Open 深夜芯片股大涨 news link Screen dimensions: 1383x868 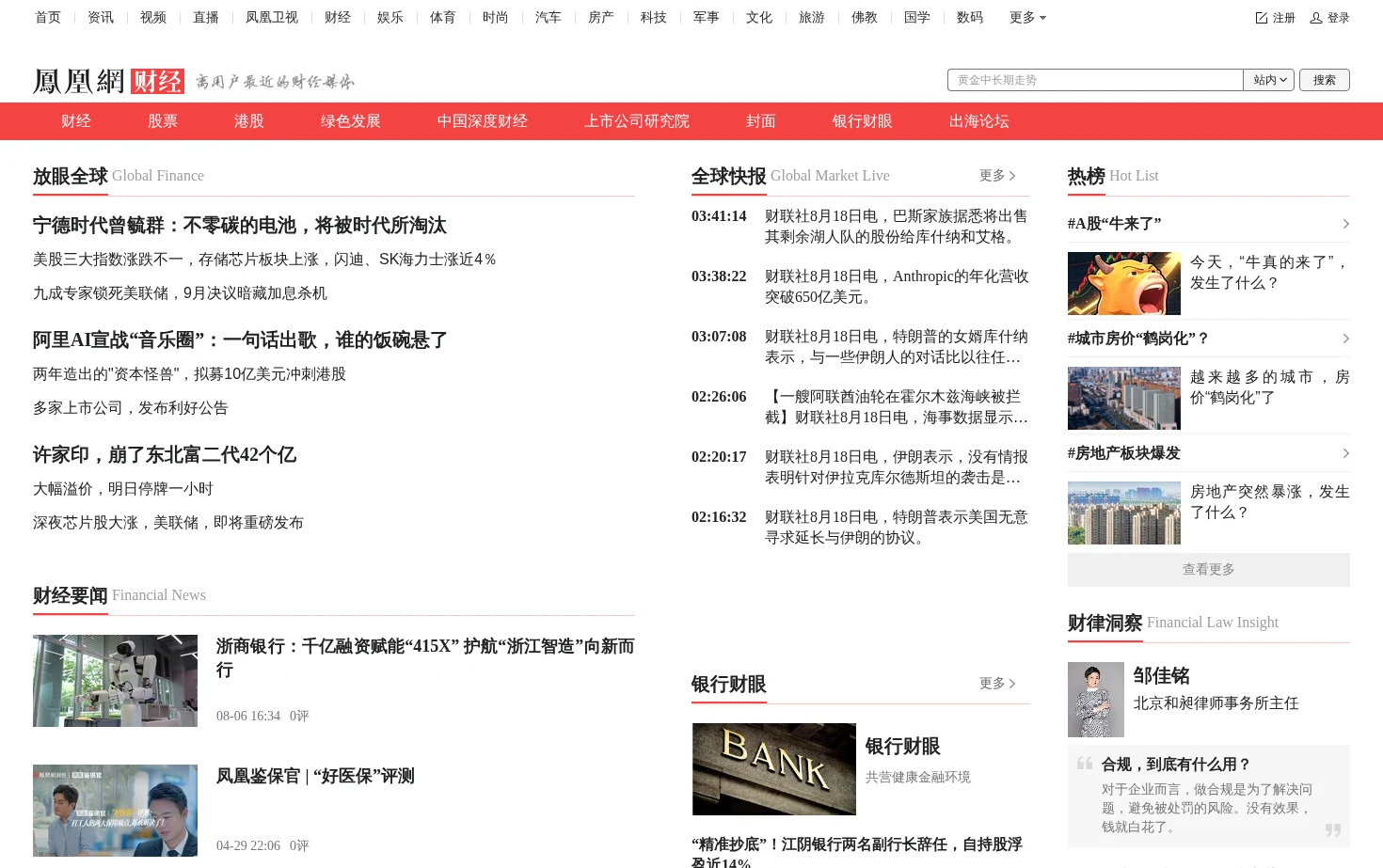tap(168, 523)
